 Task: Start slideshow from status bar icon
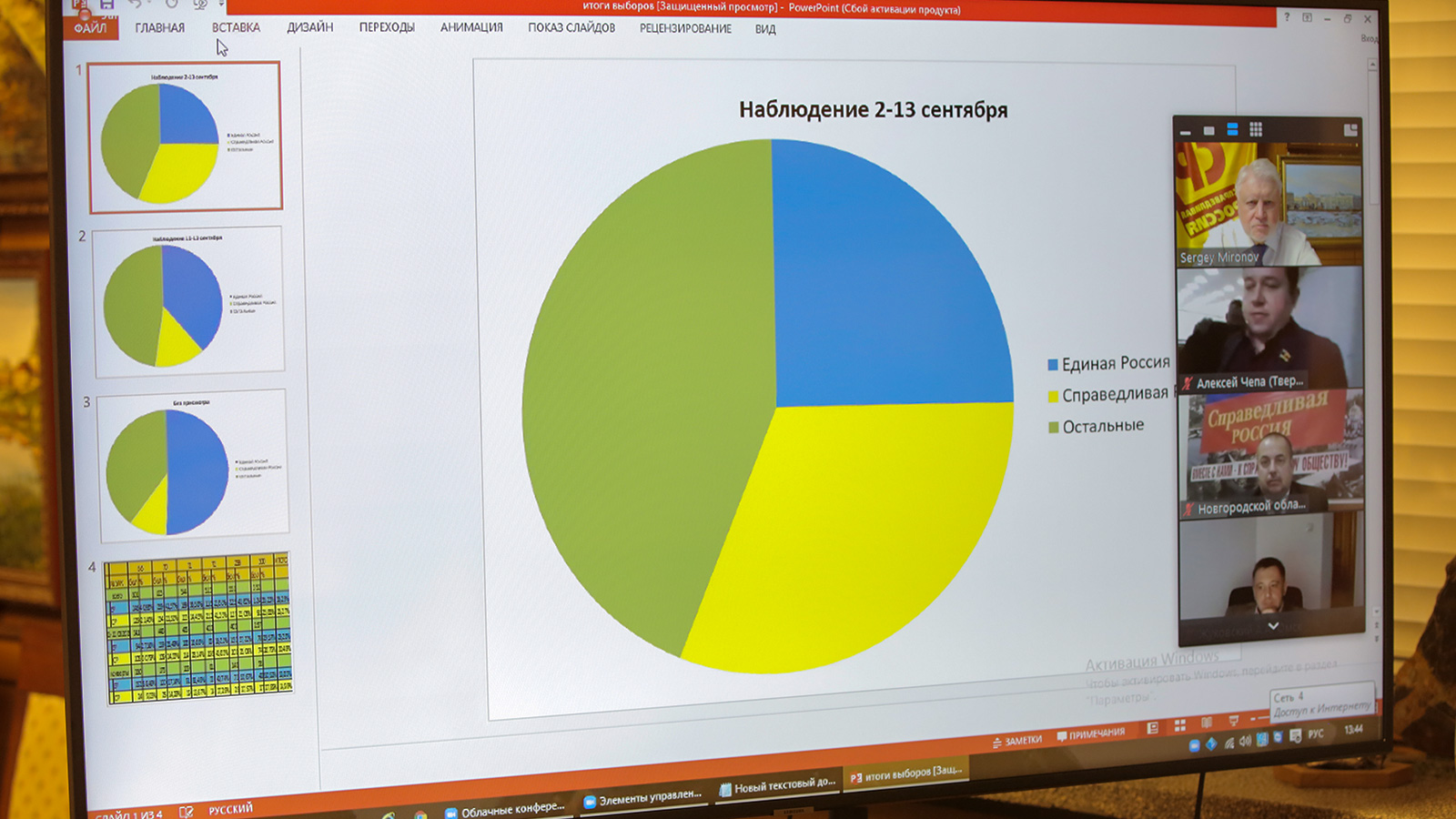coord(1233,721)
